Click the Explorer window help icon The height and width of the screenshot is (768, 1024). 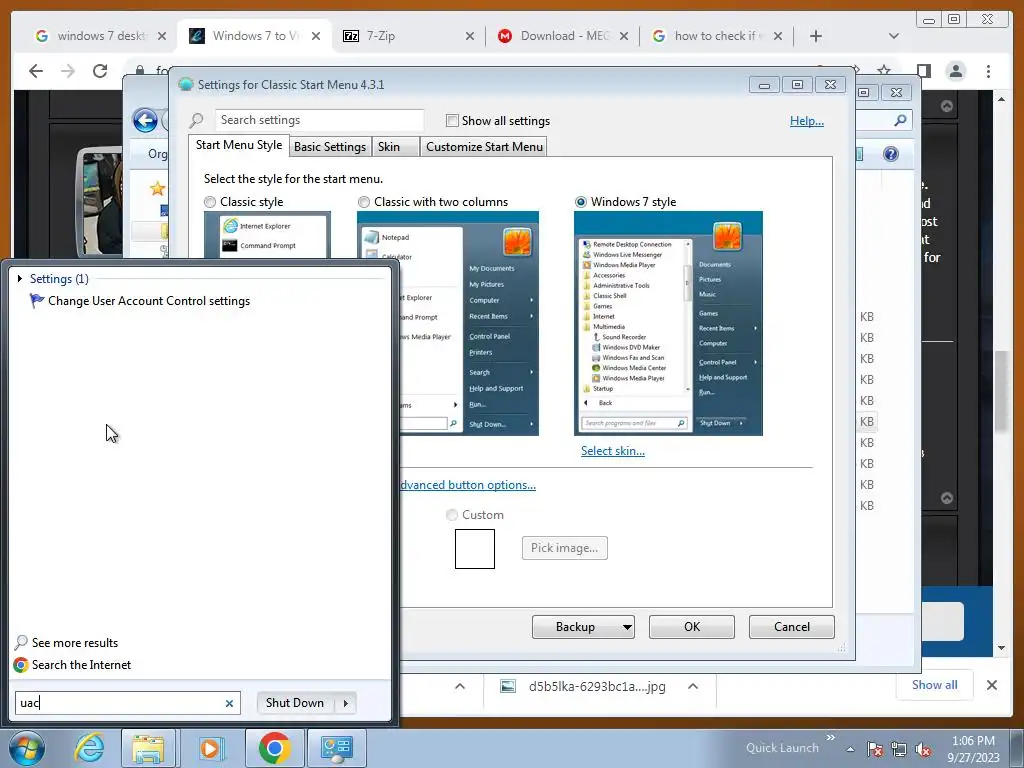pos(890,154)
